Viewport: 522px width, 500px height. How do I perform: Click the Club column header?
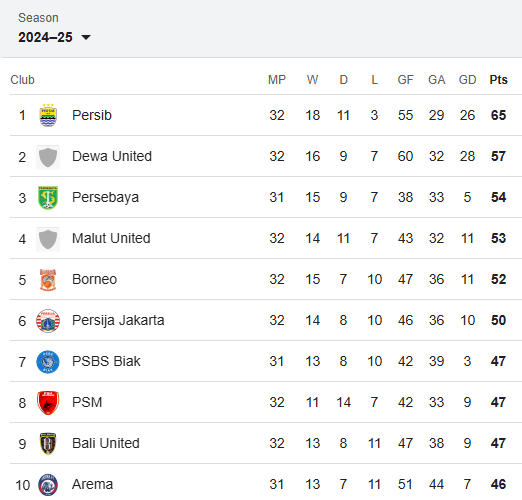[22, 80]
